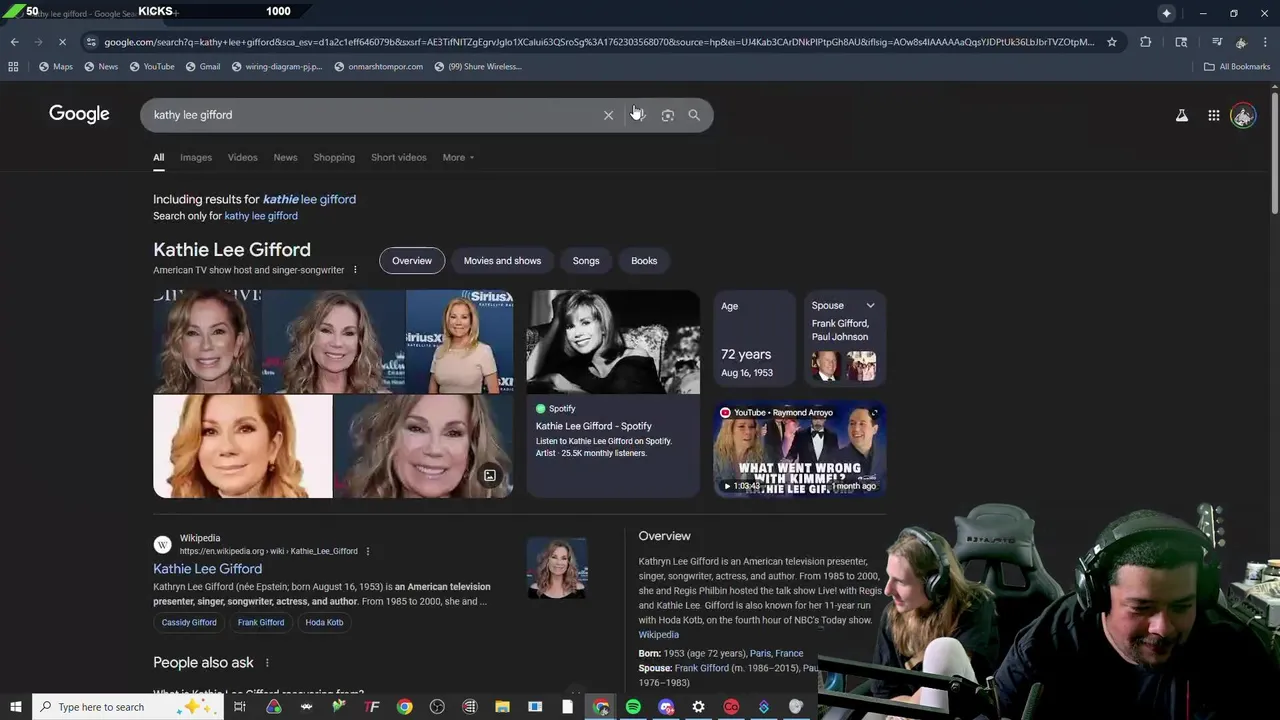1280x720 pixels.
Task: Open Chrome extensions puzzle icon
Action: point(1146,42)
